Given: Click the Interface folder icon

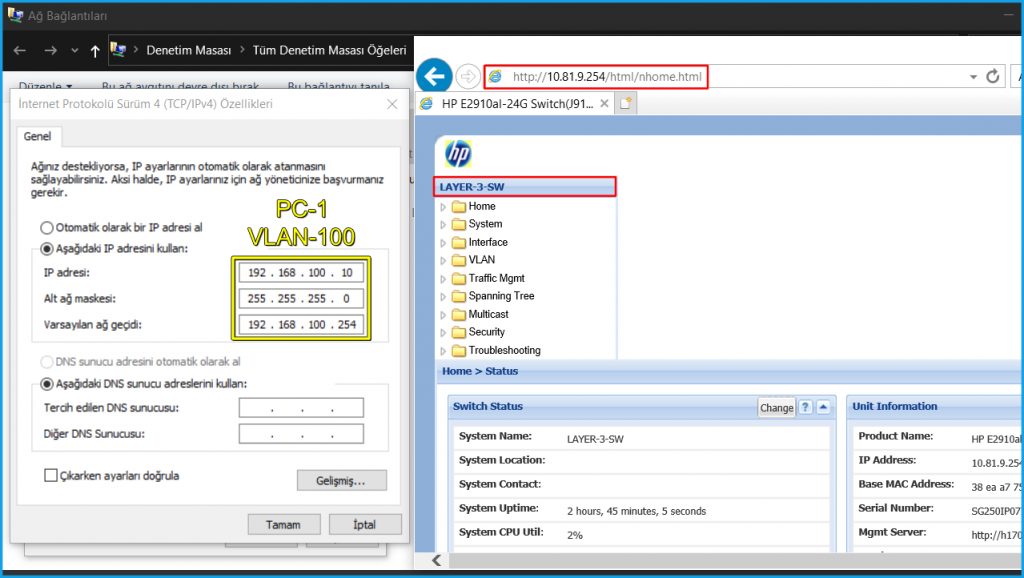Looking at the screenshot, I should pyautogui.click(x=459, y=242).
